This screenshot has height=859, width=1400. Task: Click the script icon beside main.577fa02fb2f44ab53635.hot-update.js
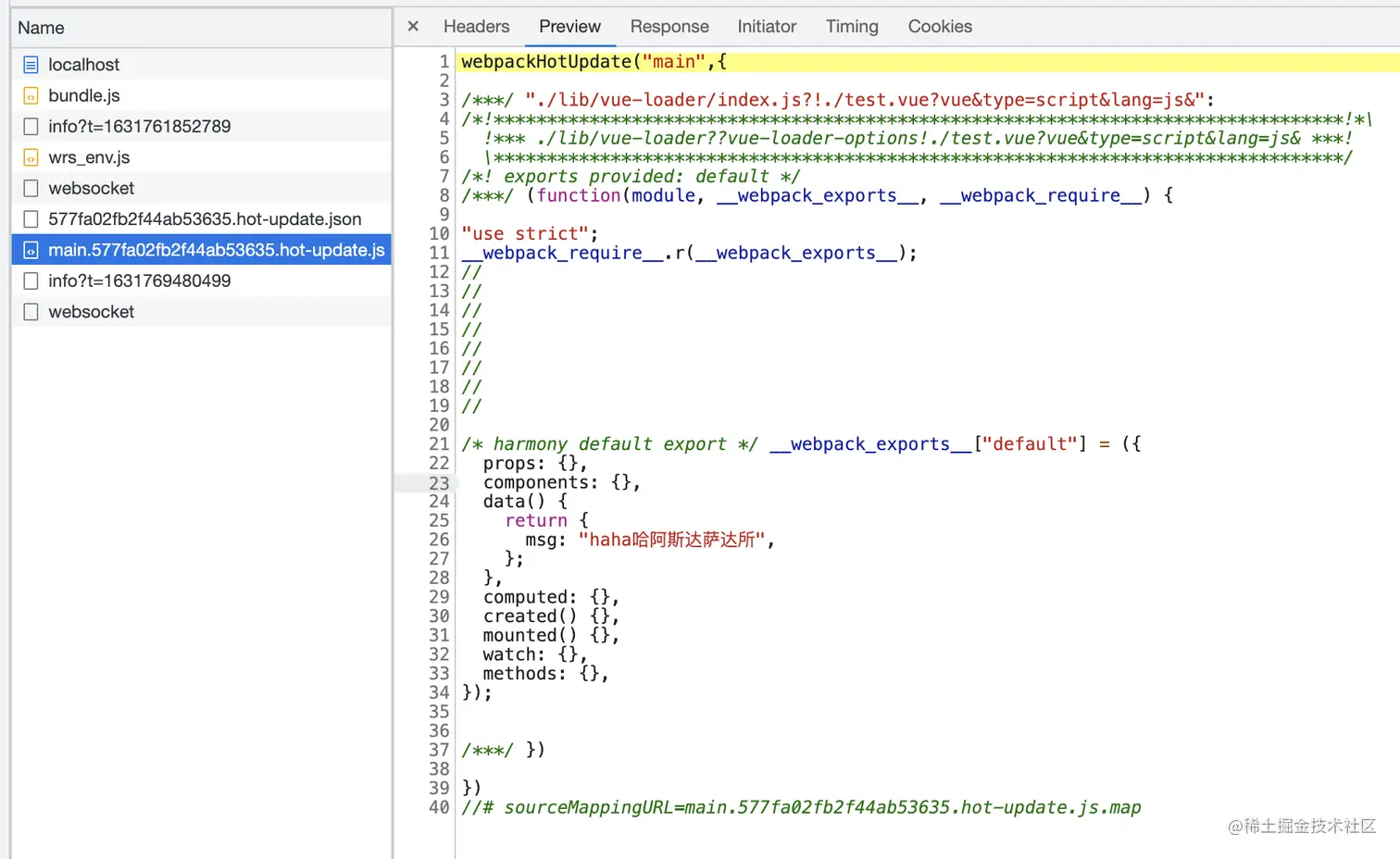[x=31, y=250]
